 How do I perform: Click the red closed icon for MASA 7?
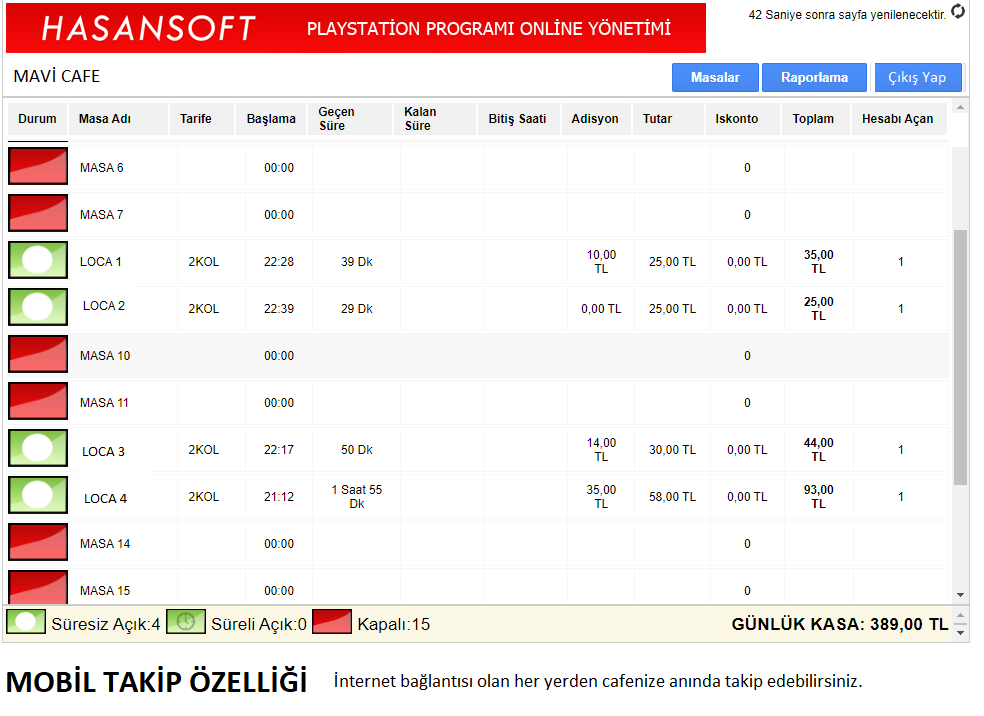coord(38,213)
